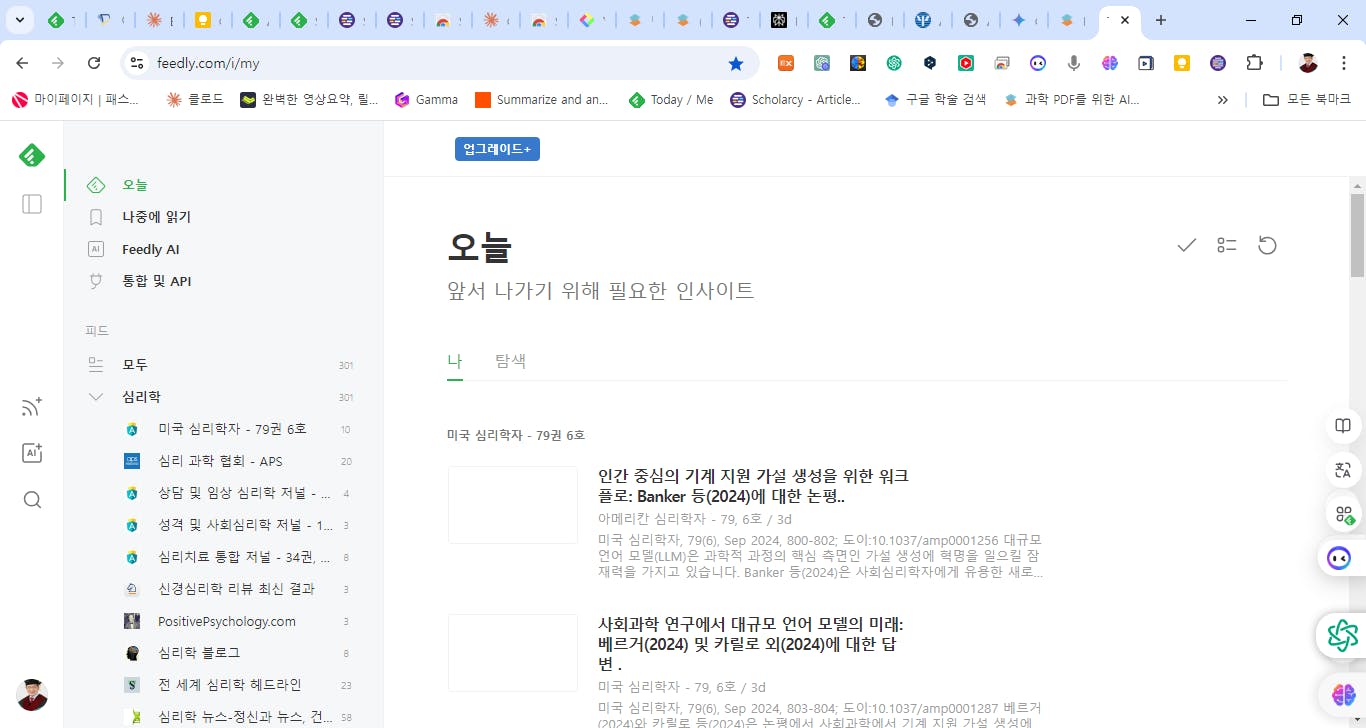Refresh the Today feed
Viewport: 1366px width, 728px height.
(x=1267, y=245)
